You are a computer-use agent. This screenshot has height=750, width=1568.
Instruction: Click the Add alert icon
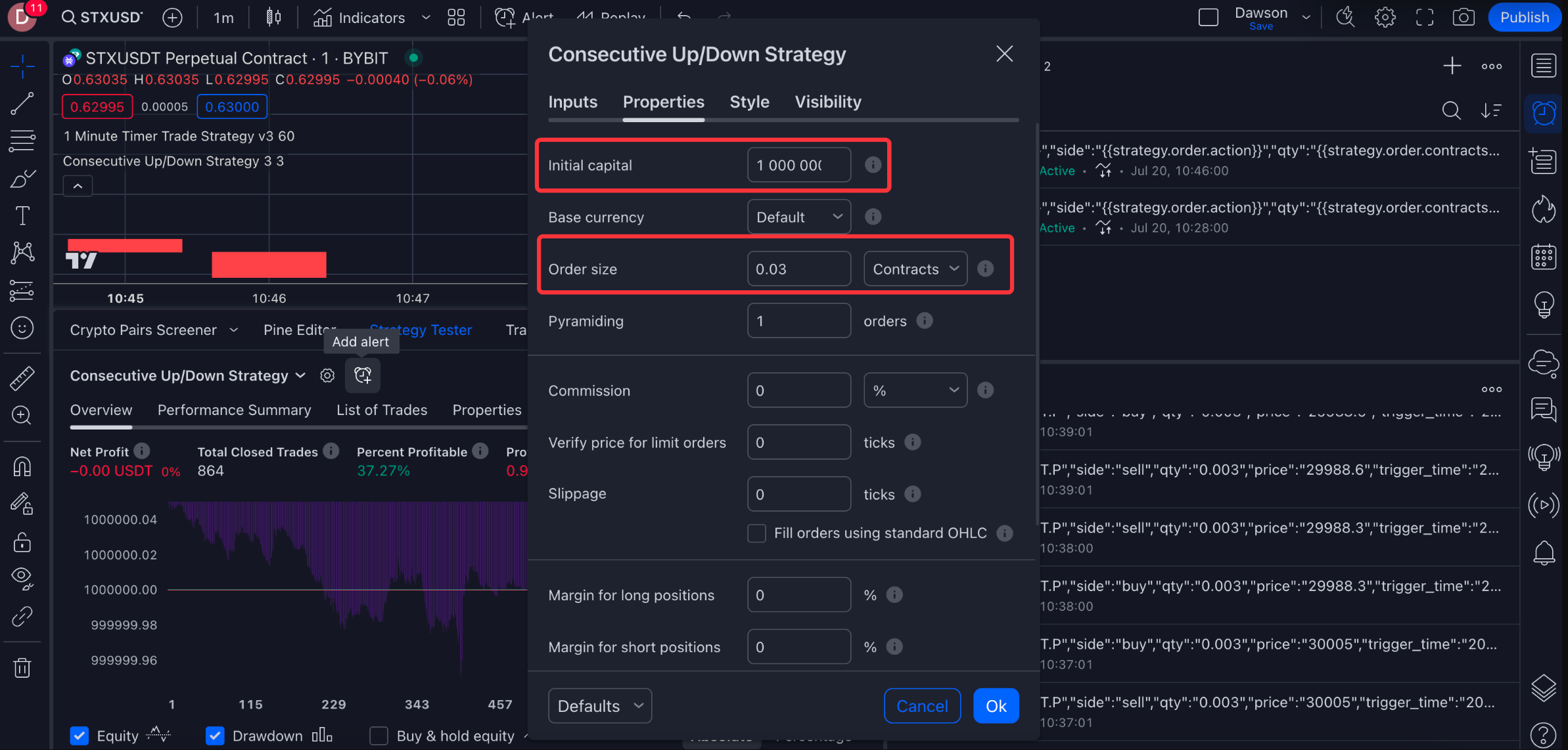point(363,376)
